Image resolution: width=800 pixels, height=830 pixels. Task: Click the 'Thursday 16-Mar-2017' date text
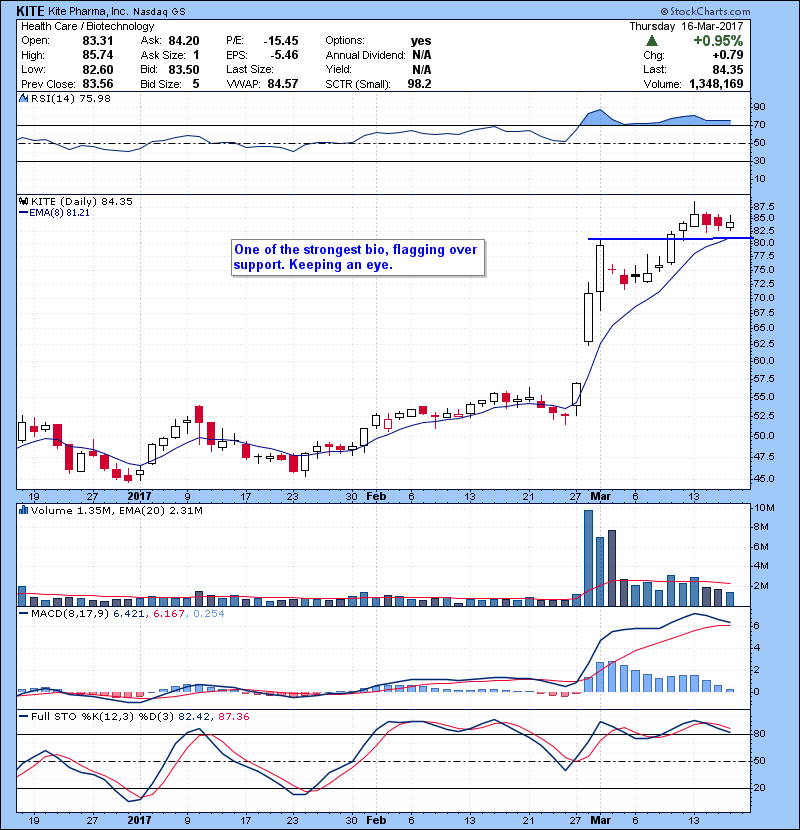point(686,26)
